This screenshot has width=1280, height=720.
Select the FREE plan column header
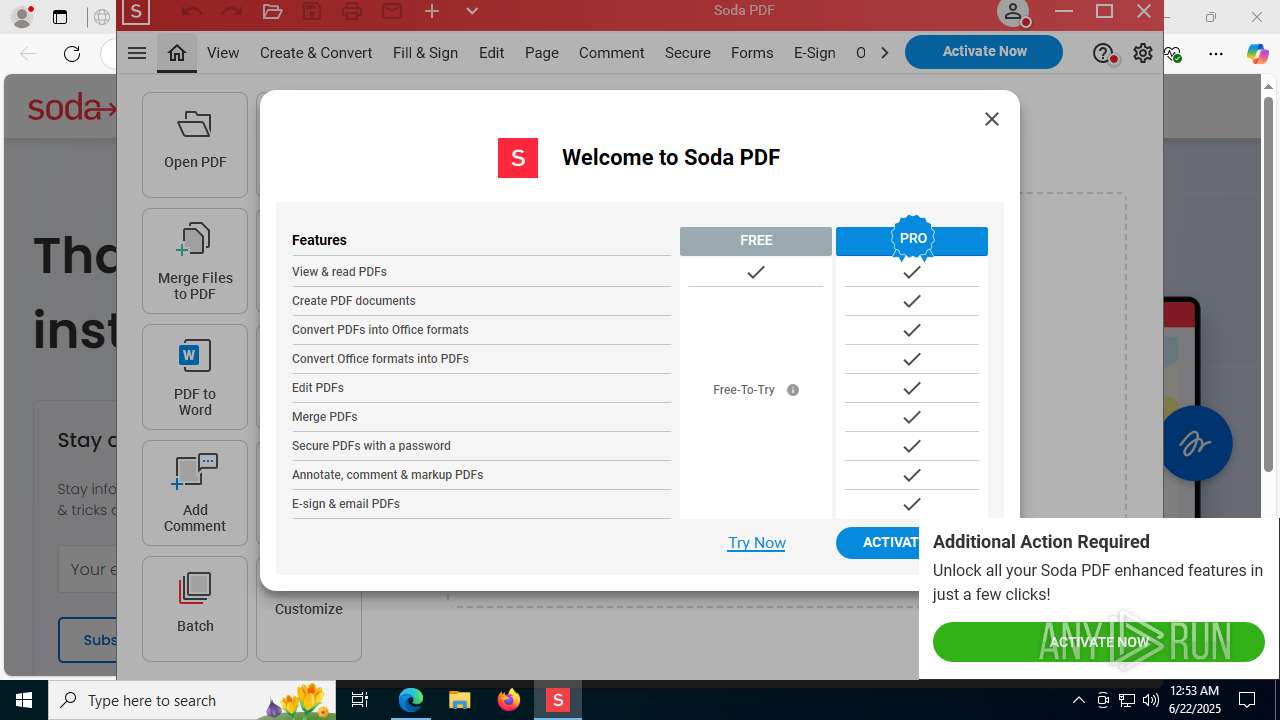coord(756,241)
